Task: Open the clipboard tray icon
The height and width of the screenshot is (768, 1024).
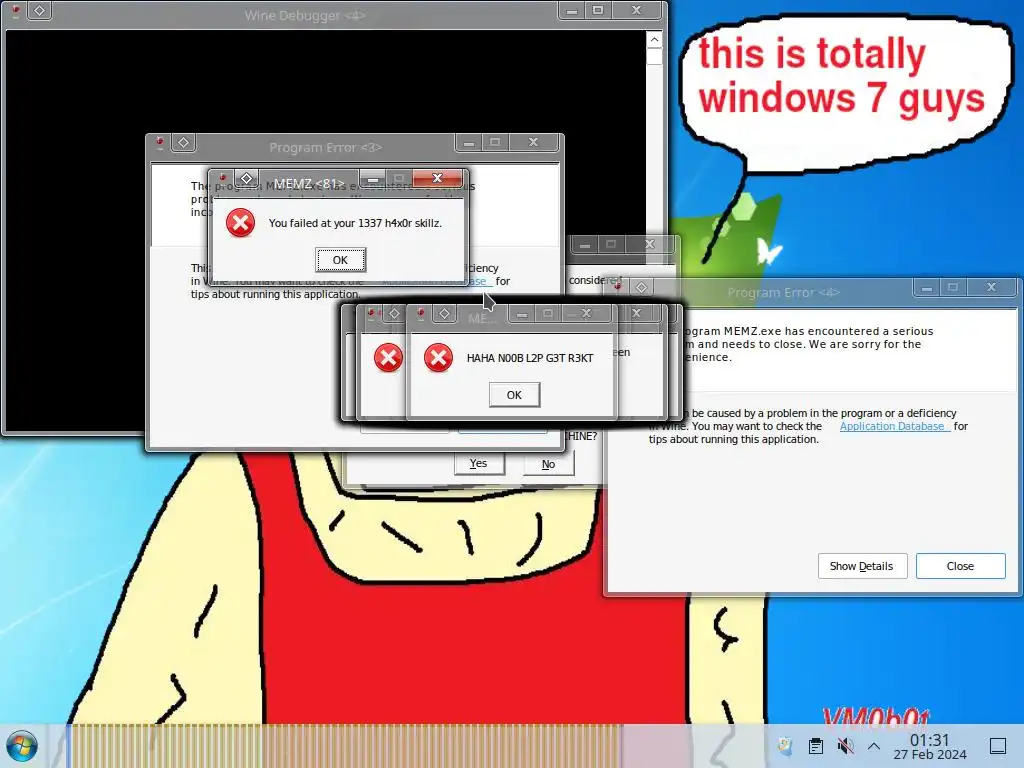Action: point(815,746)
